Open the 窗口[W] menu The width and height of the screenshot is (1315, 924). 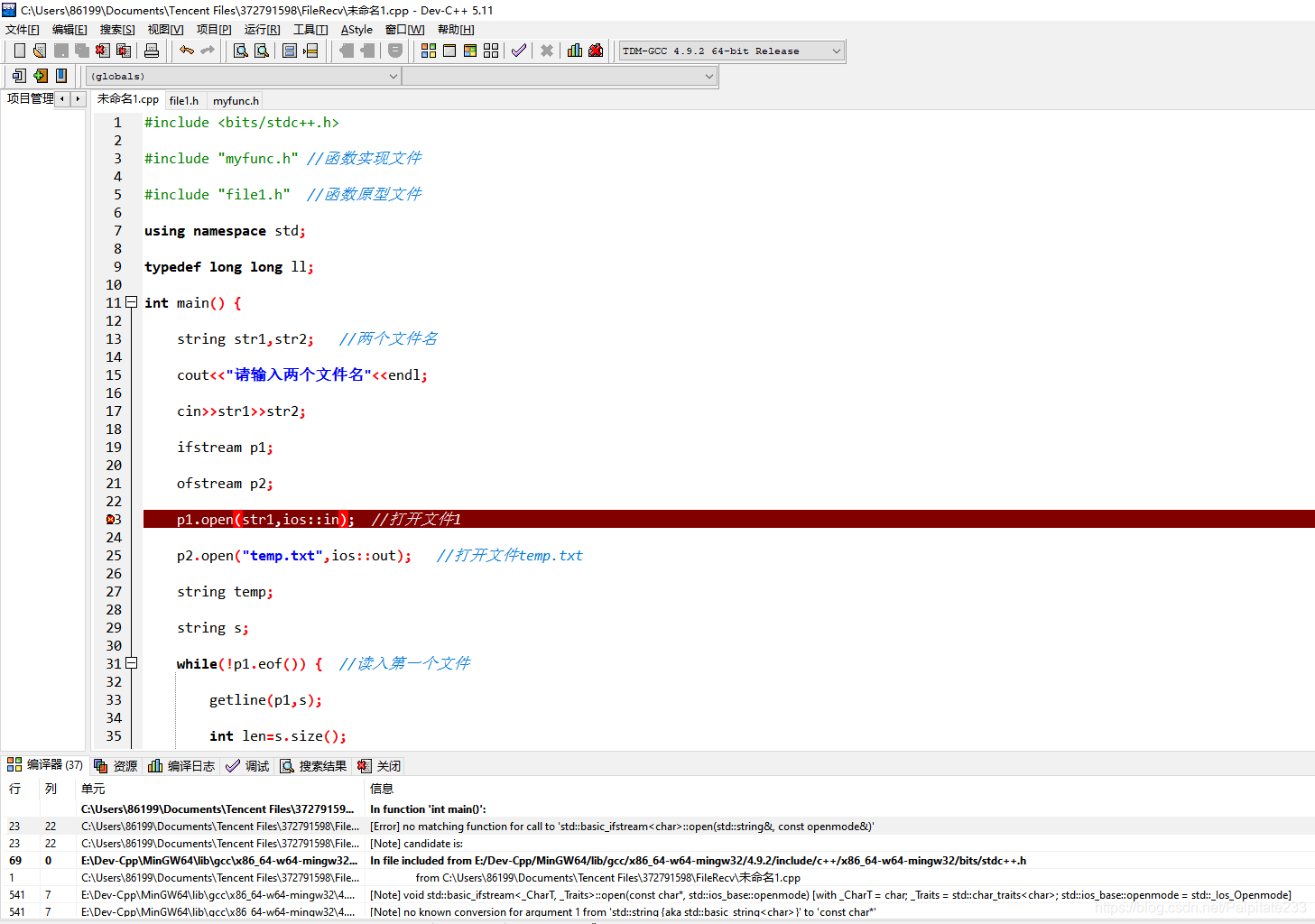tap(404, 30)
